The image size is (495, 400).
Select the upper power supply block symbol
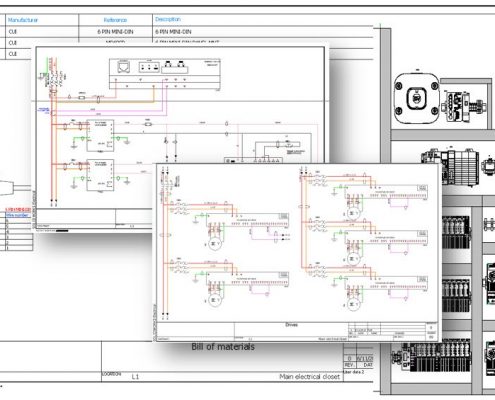pyautogui.click(x=100, y=136)
